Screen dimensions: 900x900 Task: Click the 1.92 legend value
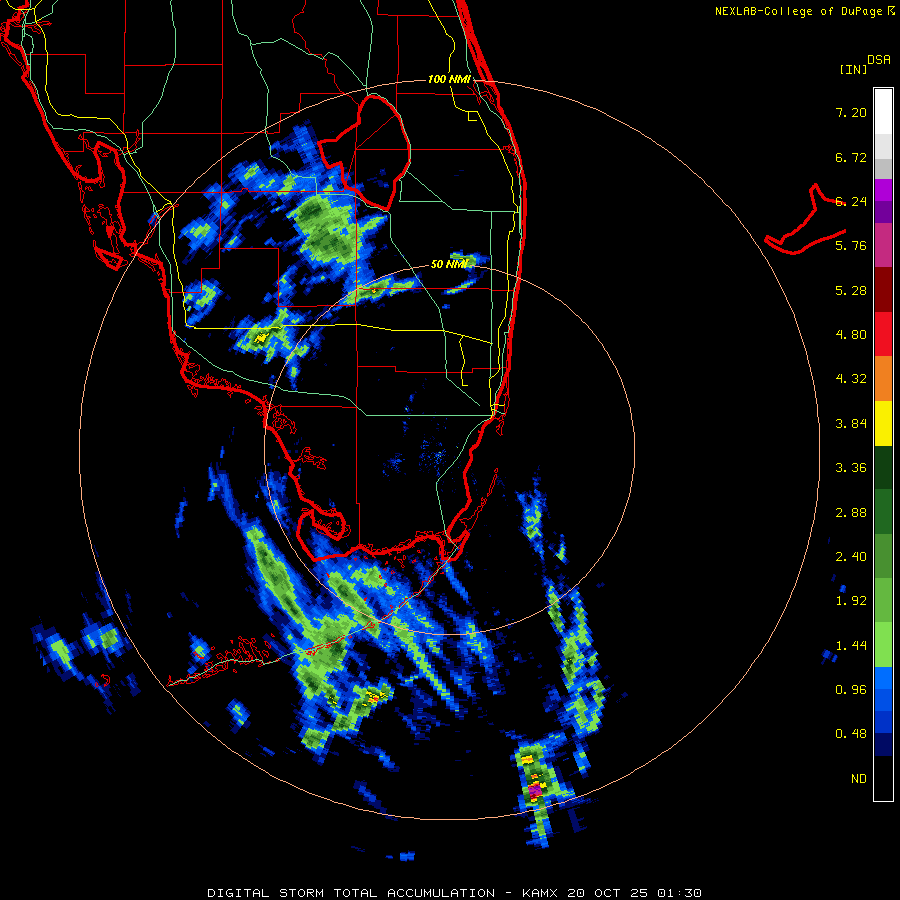click(x=851, y=601)
